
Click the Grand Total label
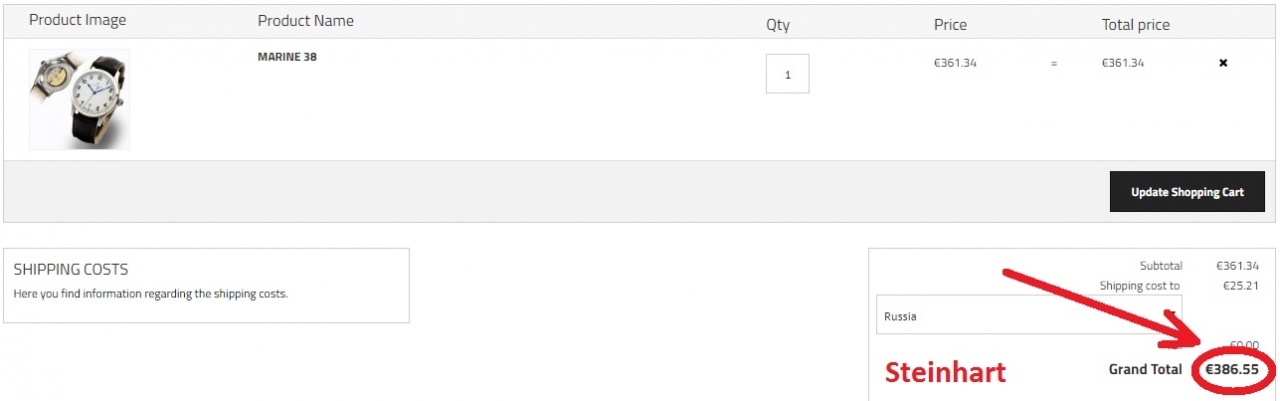click(x=1145, y=370)
